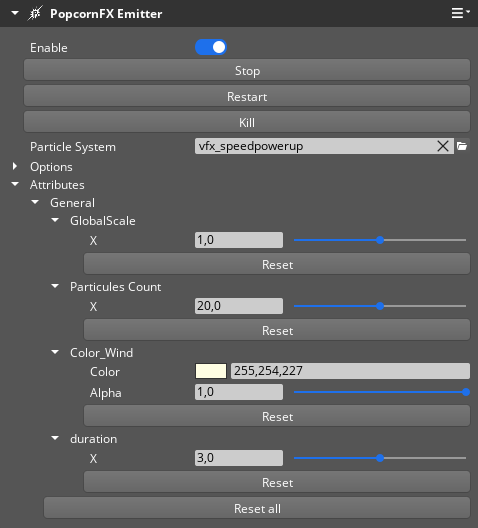Open the Color_Wind color swatch

[211, 371]
